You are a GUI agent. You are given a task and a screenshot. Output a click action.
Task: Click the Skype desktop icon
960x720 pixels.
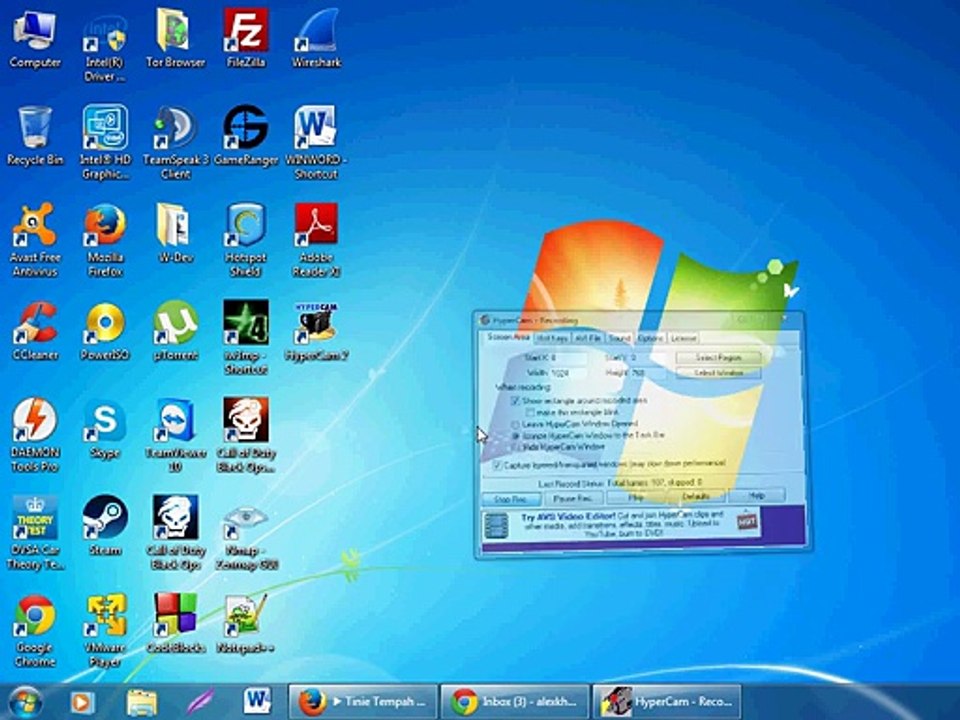tap(105, 429)
